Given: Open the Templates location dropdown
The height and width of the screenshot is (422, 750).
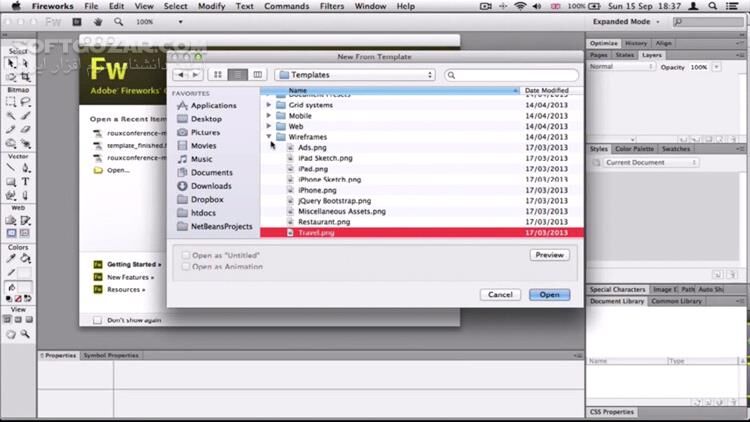Looking at the screenshot, I should (355, 75).
